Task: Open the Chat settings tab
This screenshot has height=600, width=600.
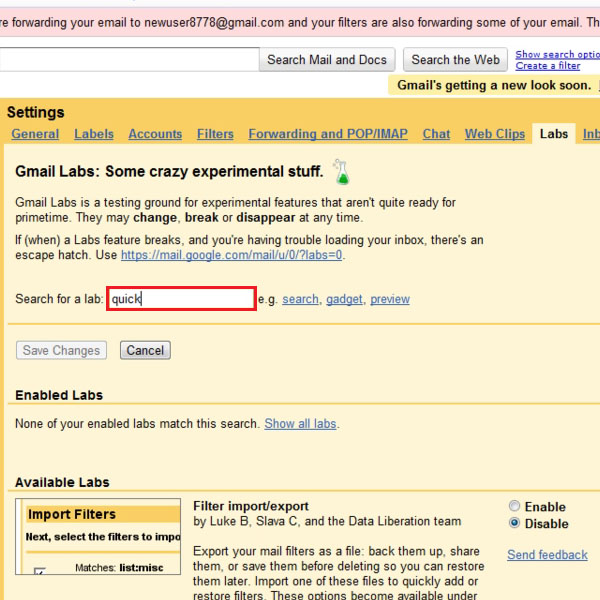Action: (x=436, y=134)
